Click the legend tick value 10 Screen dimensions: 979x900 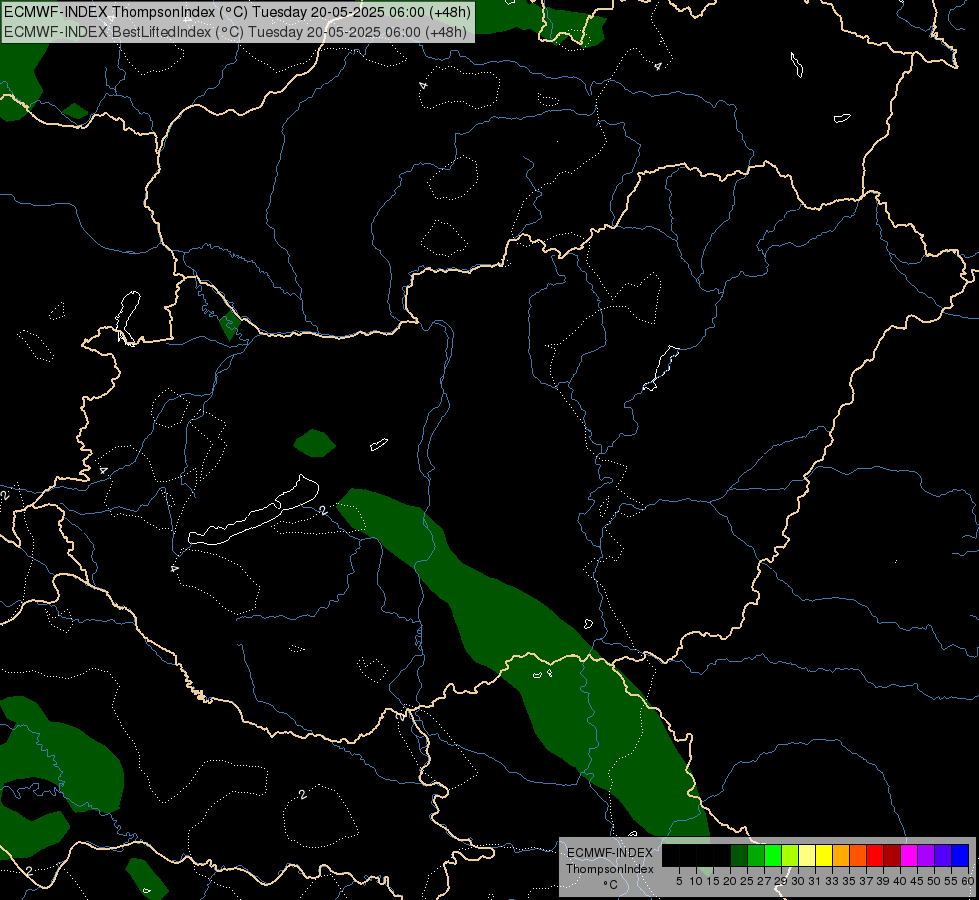coord(696,881)
